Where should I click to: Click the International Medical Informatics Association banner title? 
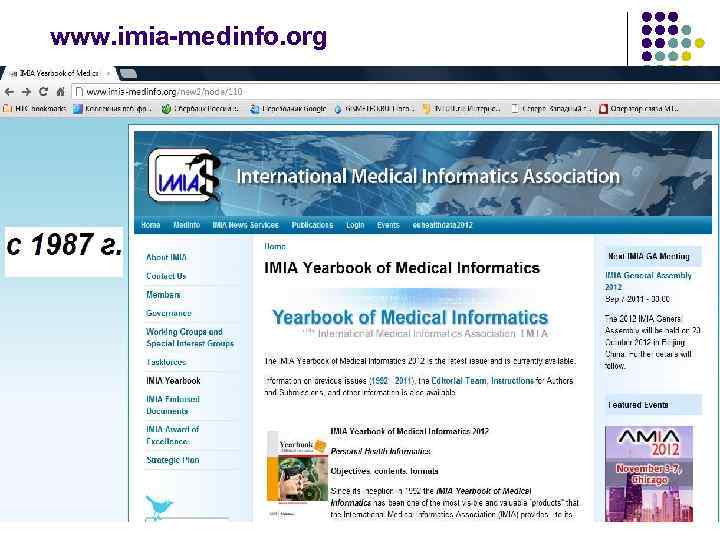(428, 176)
